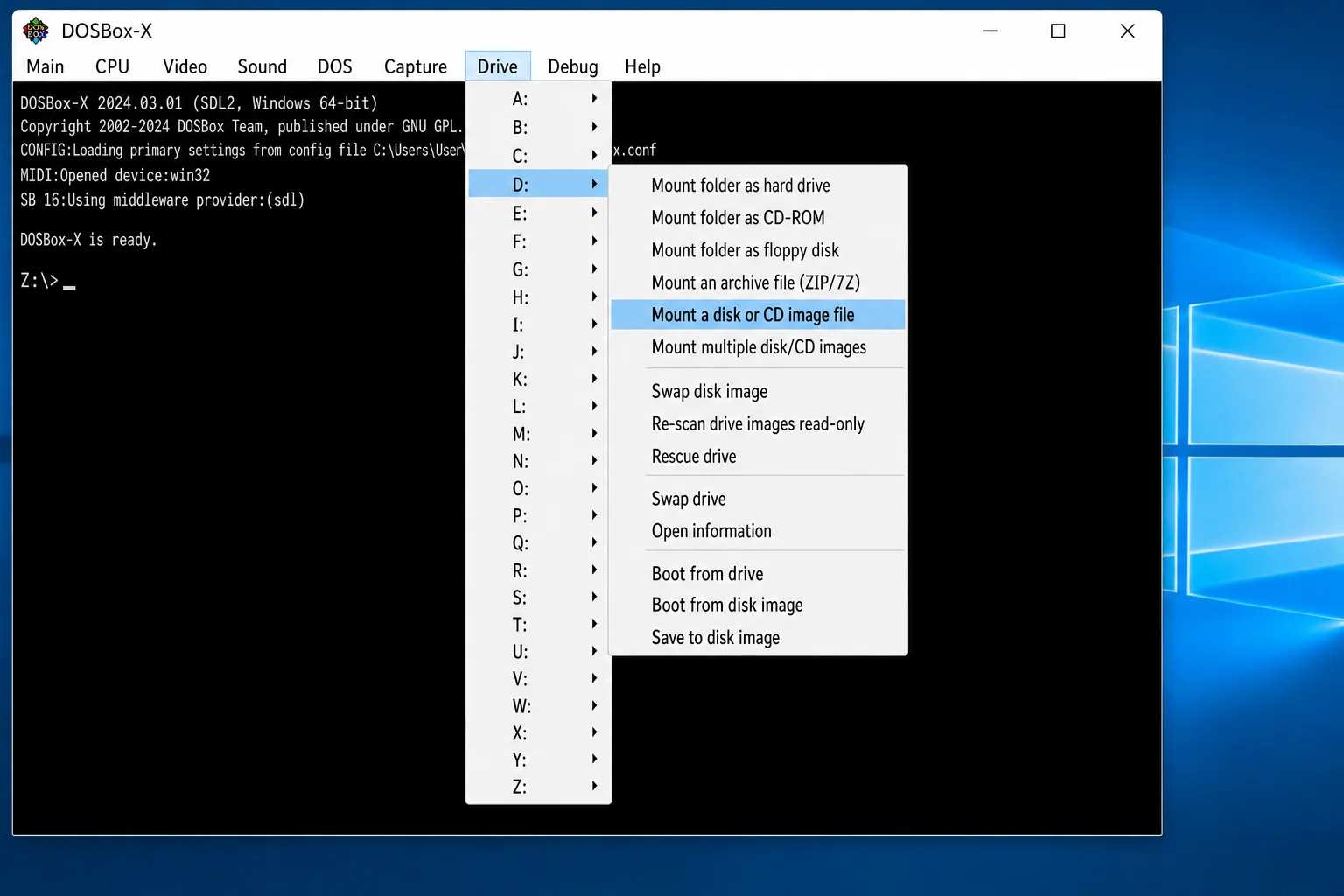Click the DOSBox-X 2024.03.01 version line

click(x=199, y=103)
